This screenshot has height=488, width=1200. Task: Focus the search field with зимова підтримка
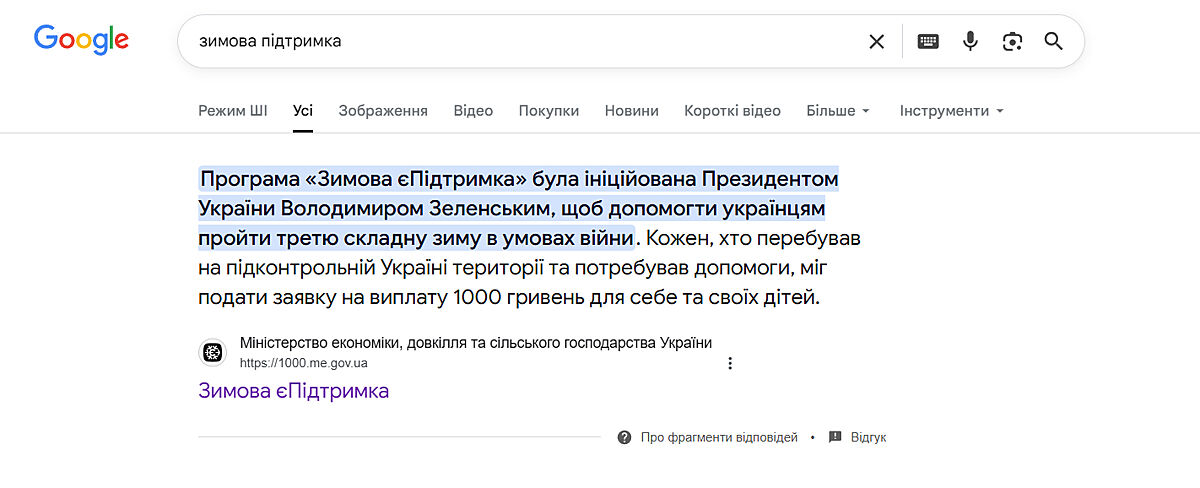pyautogui.click(x=520, y=41)
